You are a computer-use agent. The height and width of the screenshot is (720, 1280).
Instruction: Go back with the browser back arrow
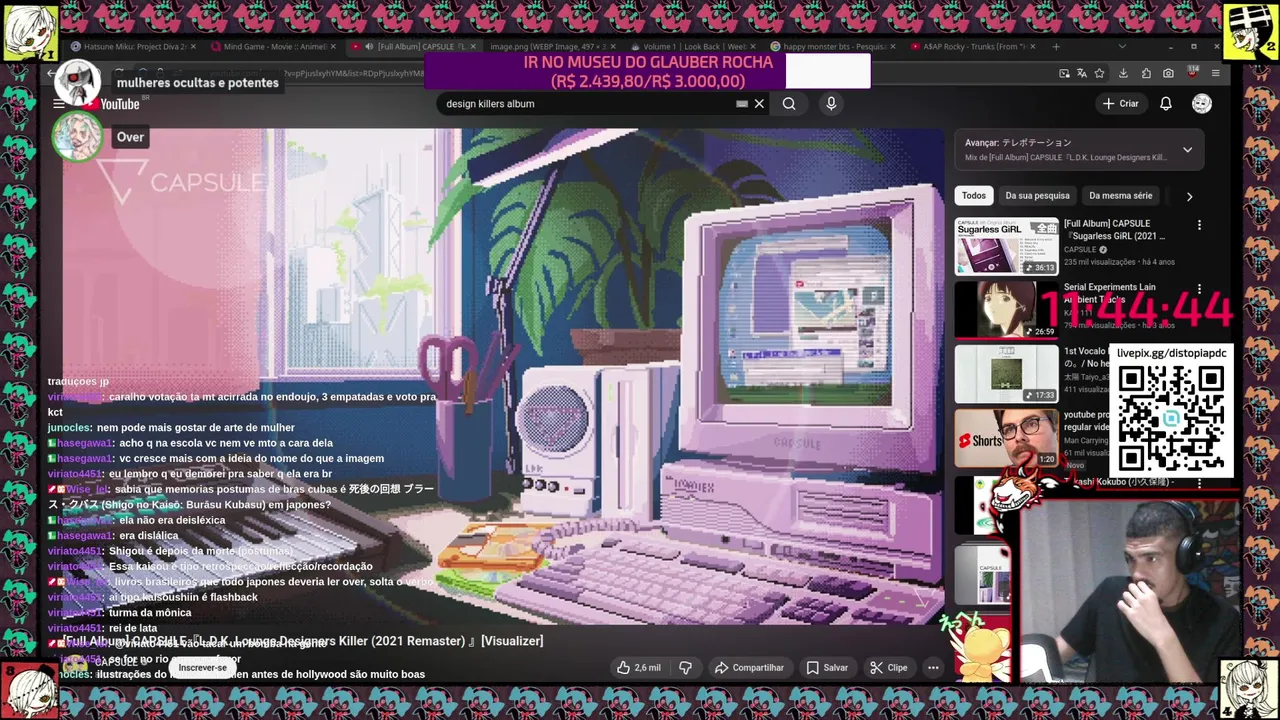pyautogui.click(x=51, y=73)
